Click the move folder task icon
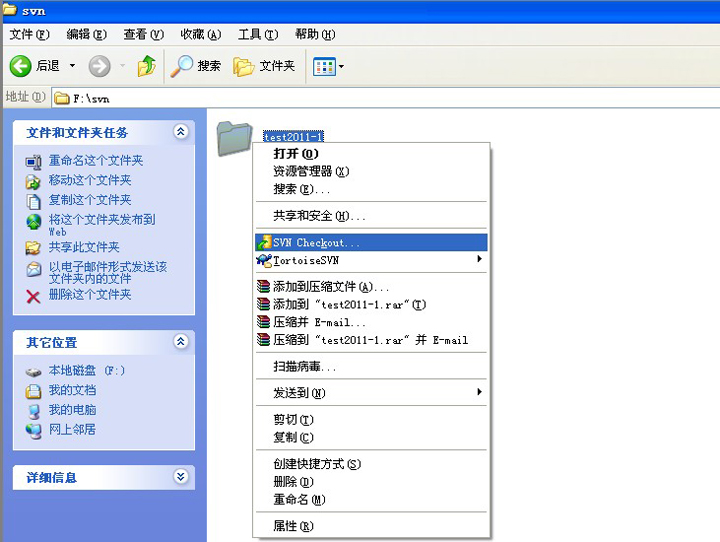 (x=33, y=181)
